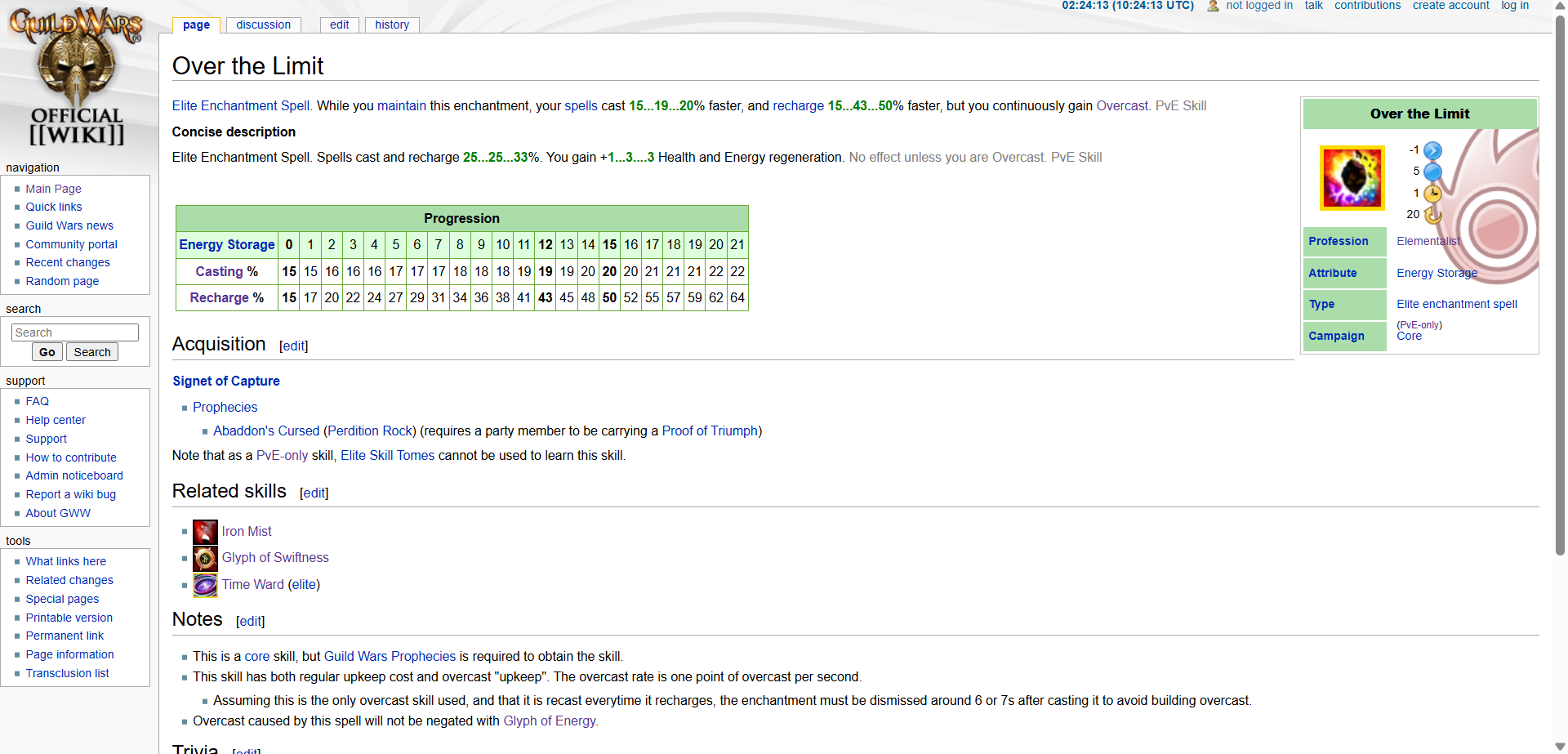
Task: Open Glyph of Energy link
Action: pos(550,721)
